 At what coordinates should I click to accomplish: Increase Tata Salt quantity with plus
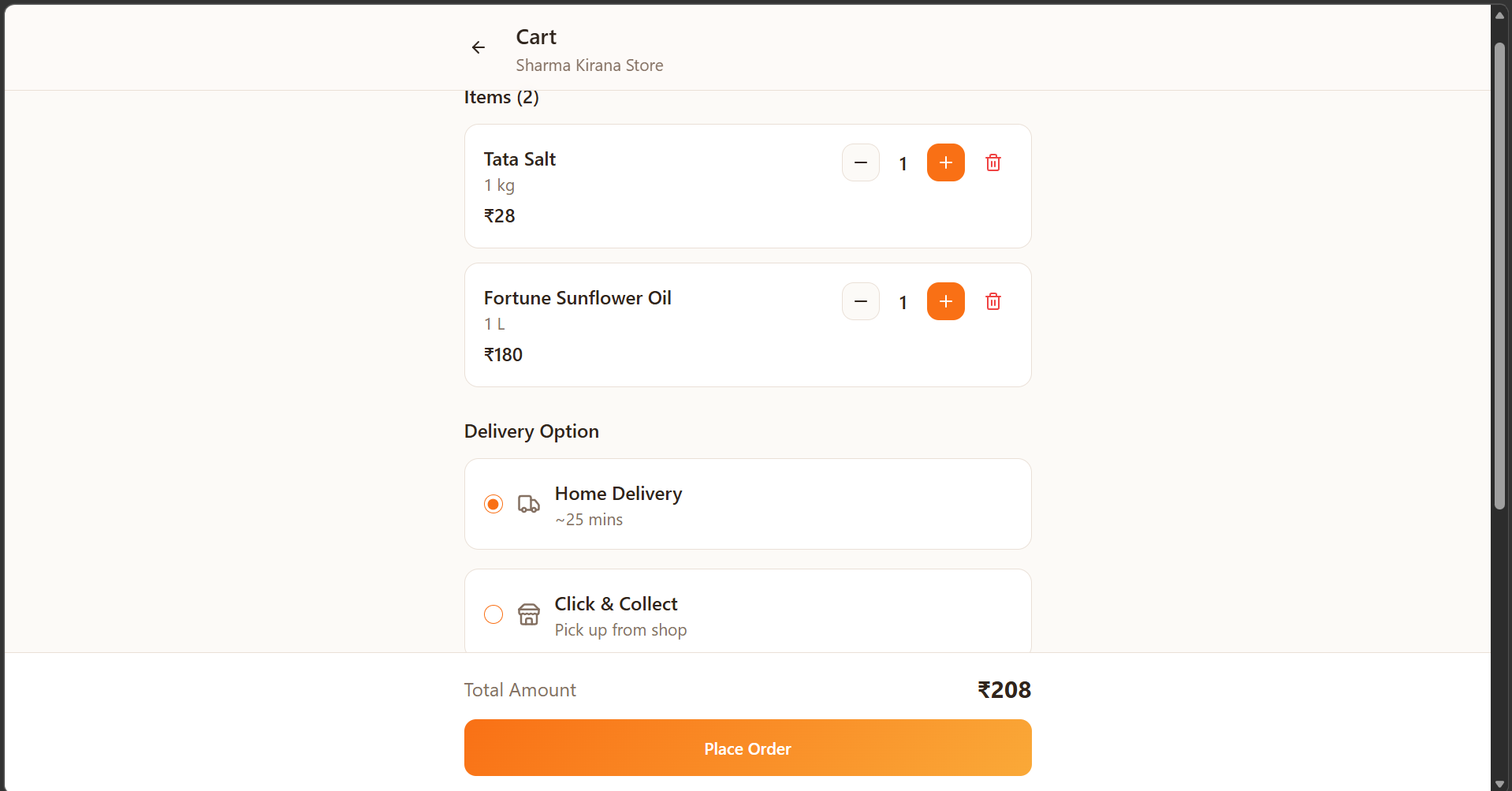pyautogui.click(x=945, y=162)
